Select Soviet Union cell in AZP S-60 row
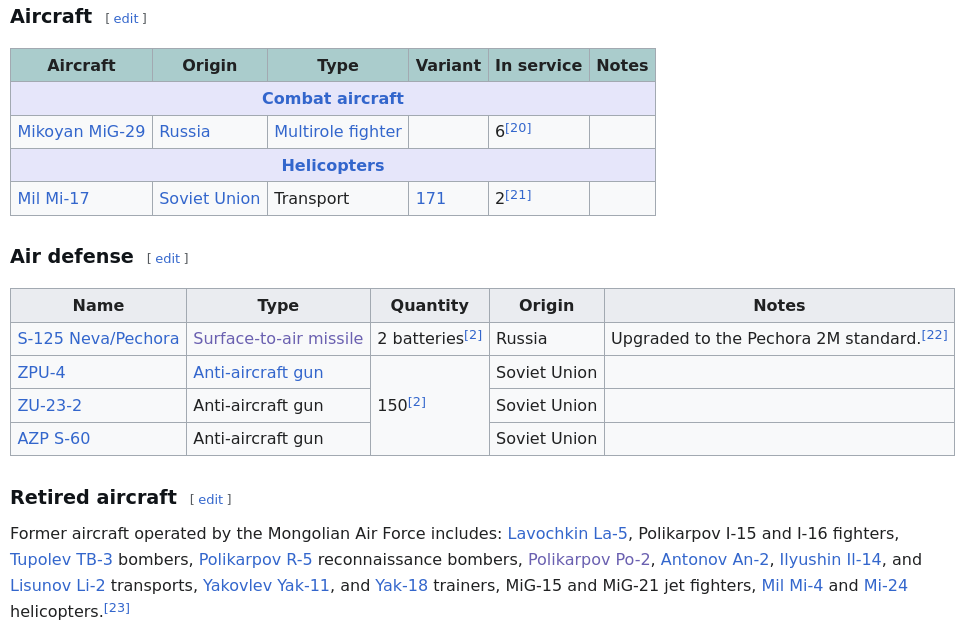Image resolution: width=968 pixels, height=638 pixels. pos(547,439)
